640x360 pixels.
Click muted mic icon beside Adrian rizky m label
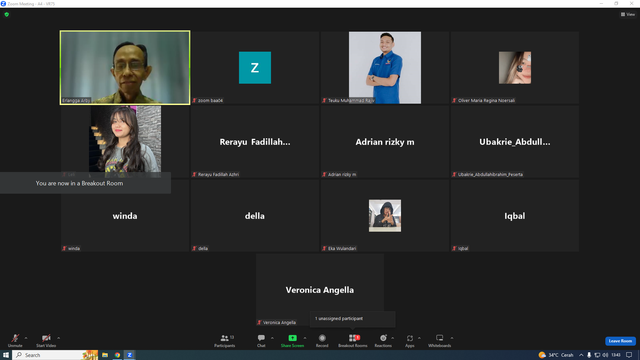point(324,174)
